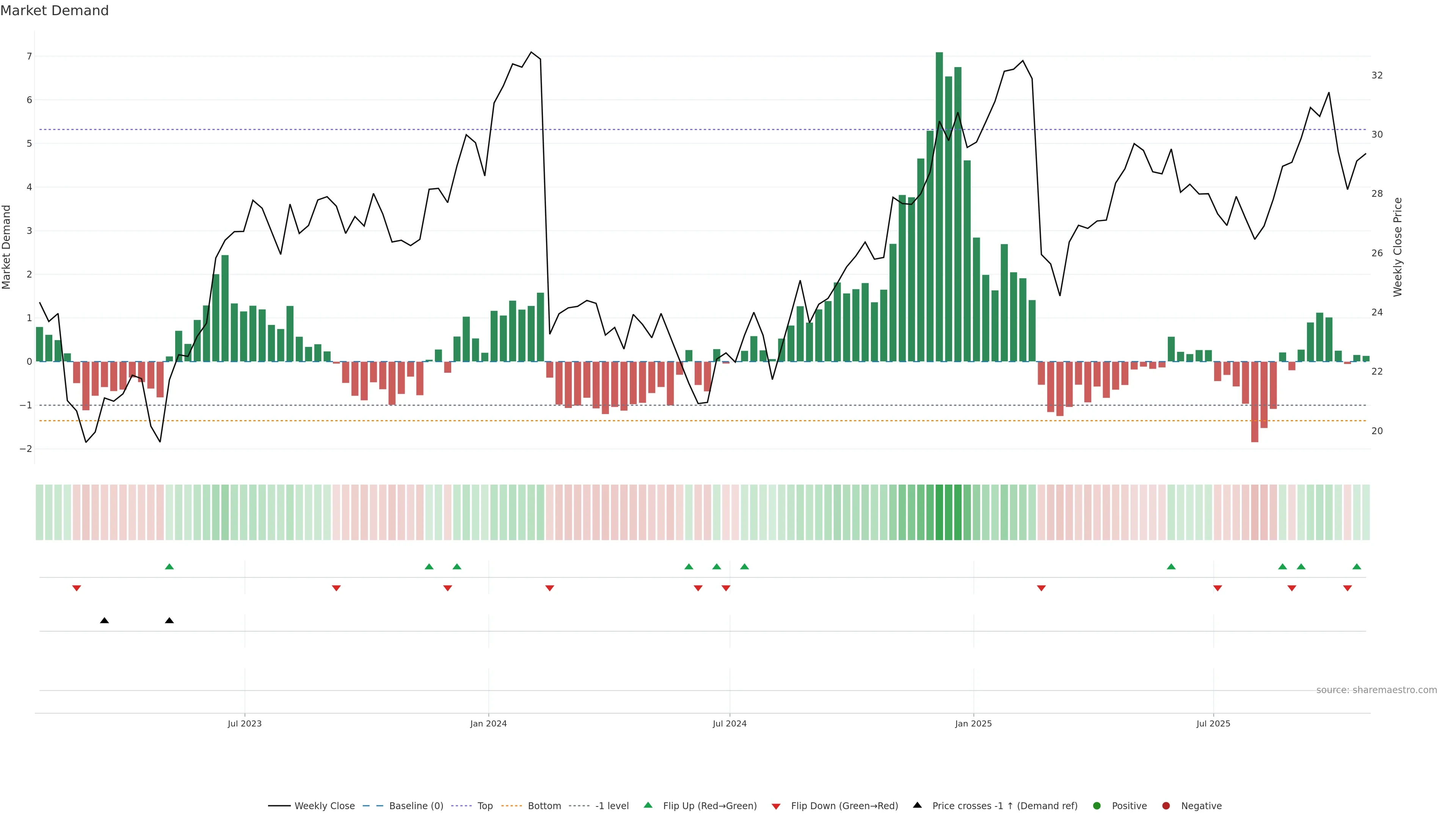Screen dimensions: 1456x819
Task: Click the green Positive legend dot
Action: [1097, 805]
